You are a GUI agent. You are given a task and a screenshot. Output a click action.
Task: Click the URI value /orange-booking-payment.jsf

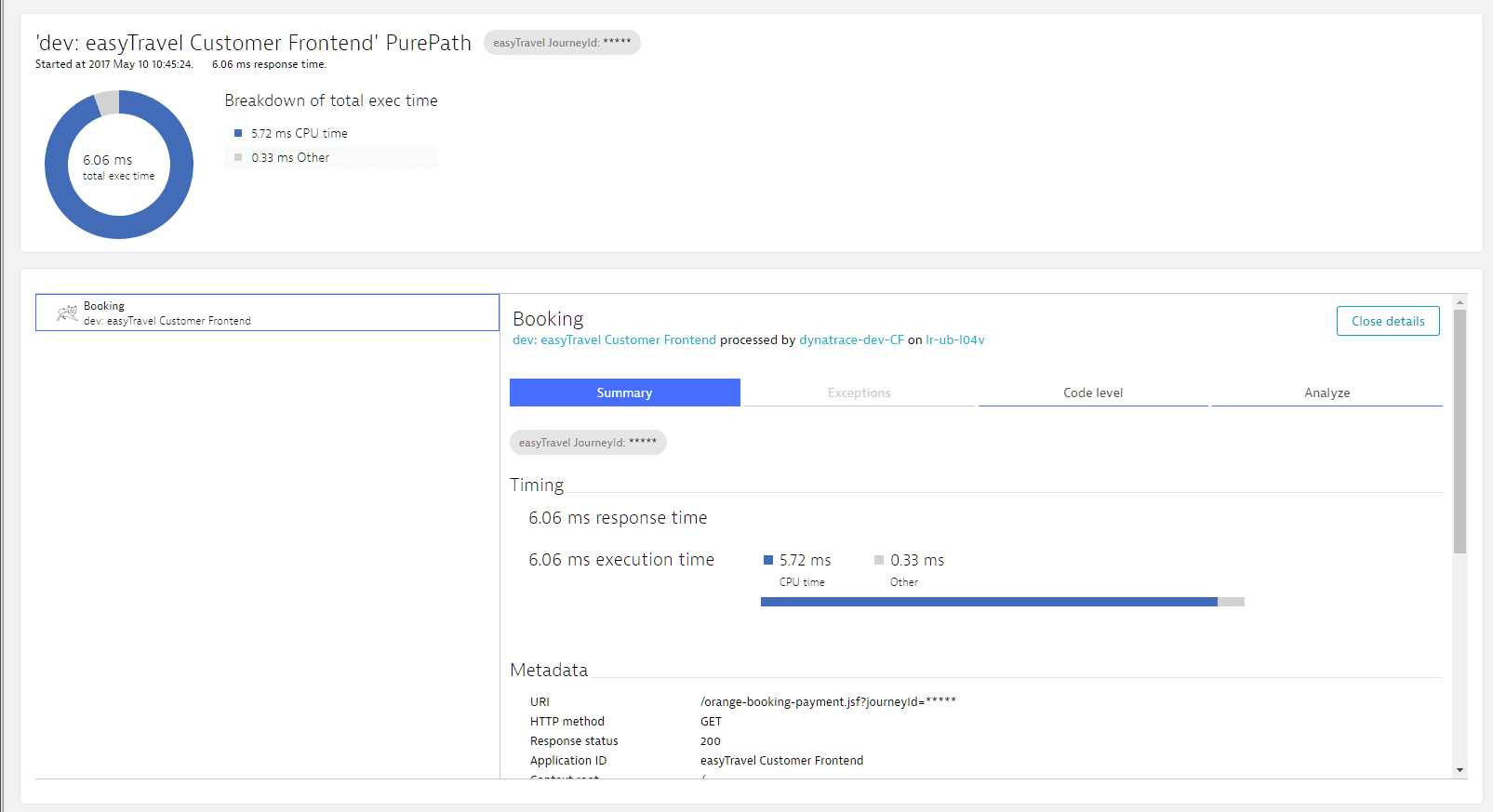(828, 702)
